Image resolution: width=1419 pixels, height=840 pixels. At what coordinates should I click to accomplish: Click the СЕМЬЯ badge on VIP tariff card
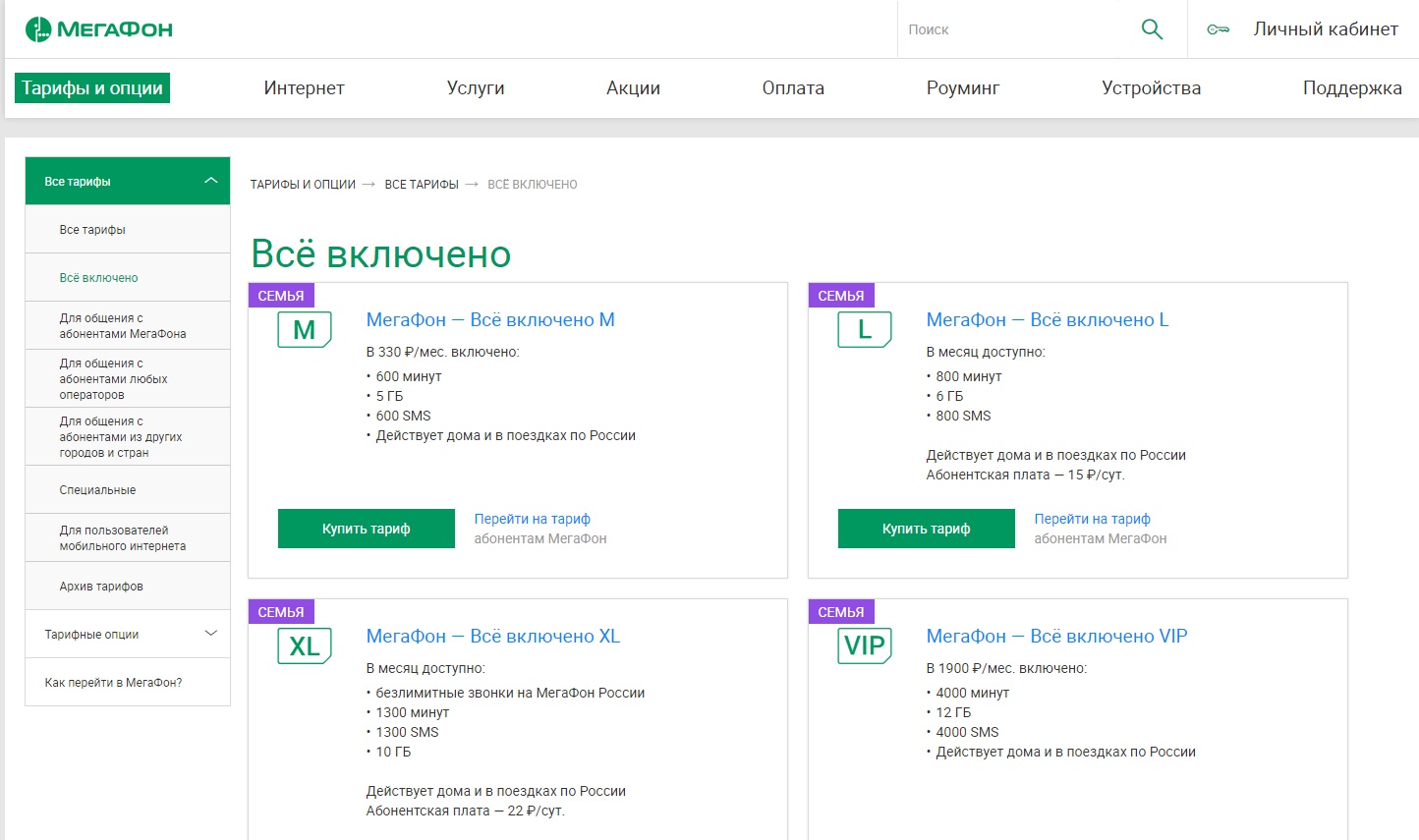tap(841, 612)
